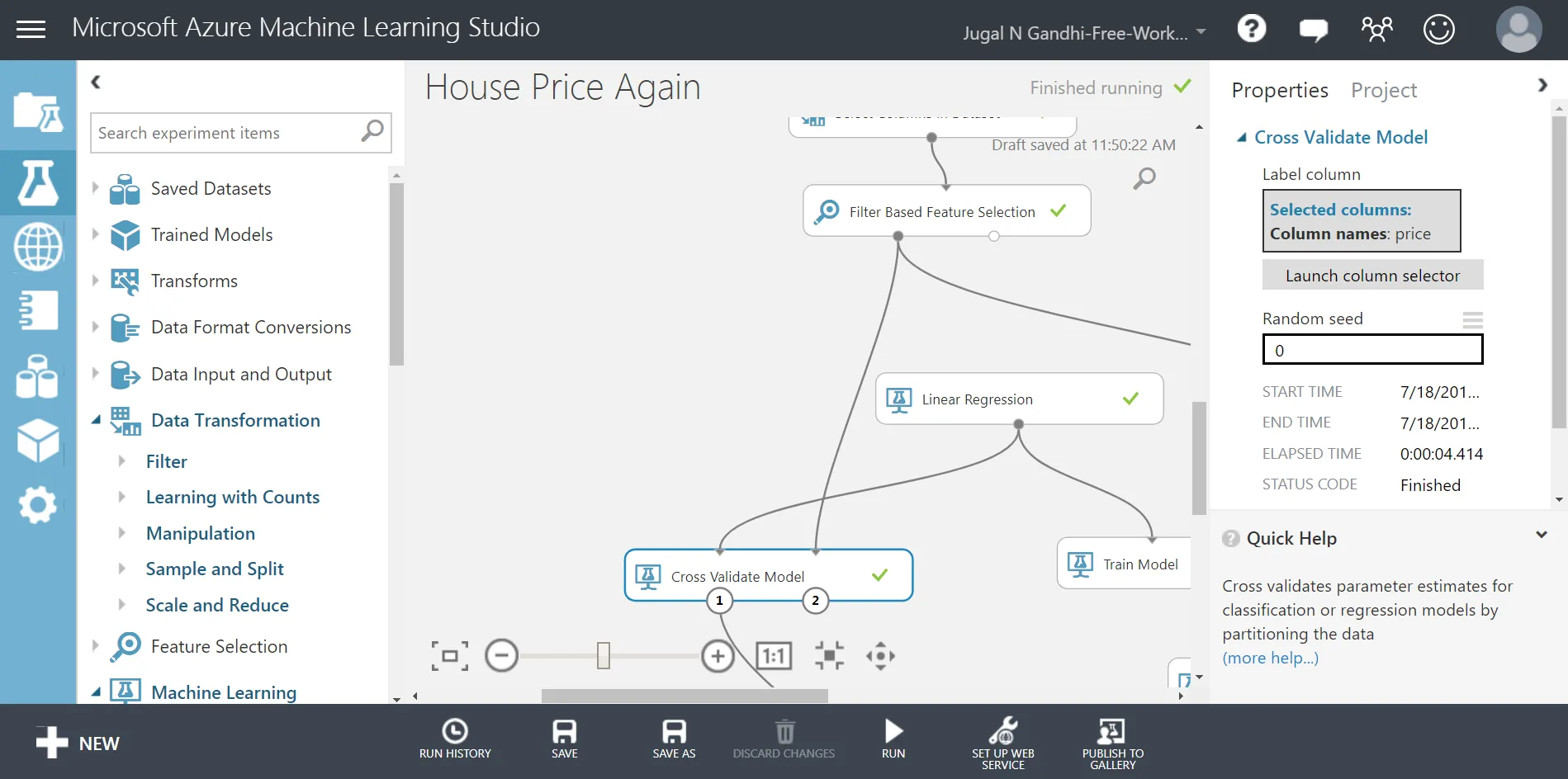This screenshot has height=779, width=1568.
Task: Set zoom to actual size 1:1
Action: [x=774, y=656]
